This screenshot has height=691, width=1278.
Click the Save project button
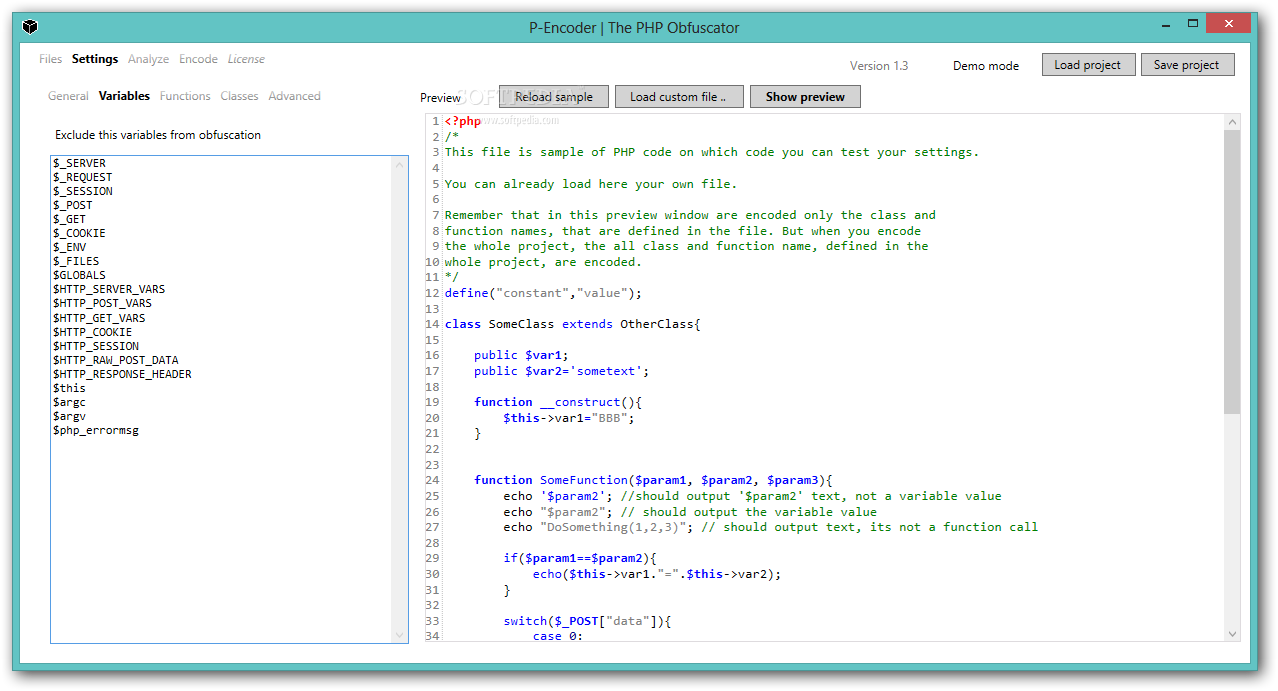1187,65
